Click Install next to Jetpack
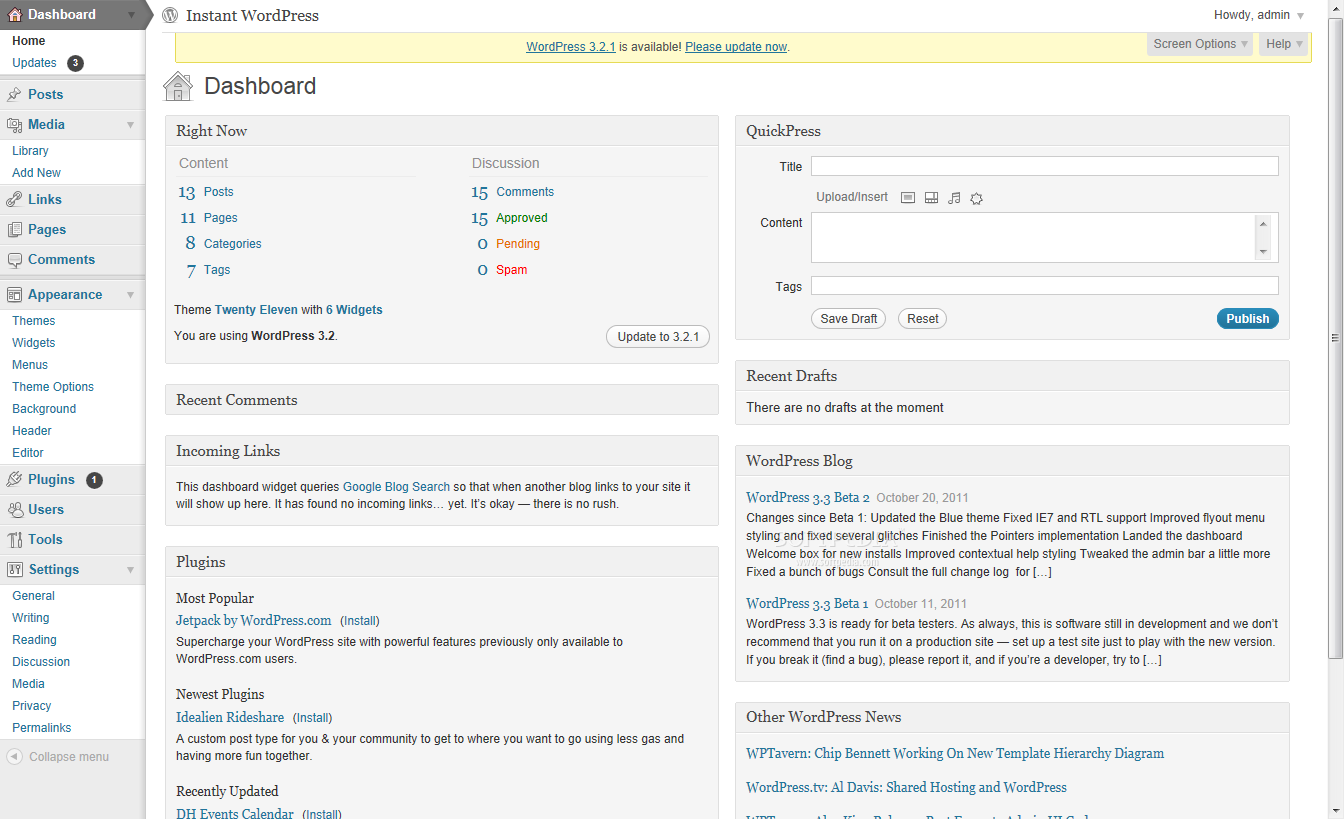Screen dimensions: 1344x819 point(360,621)
